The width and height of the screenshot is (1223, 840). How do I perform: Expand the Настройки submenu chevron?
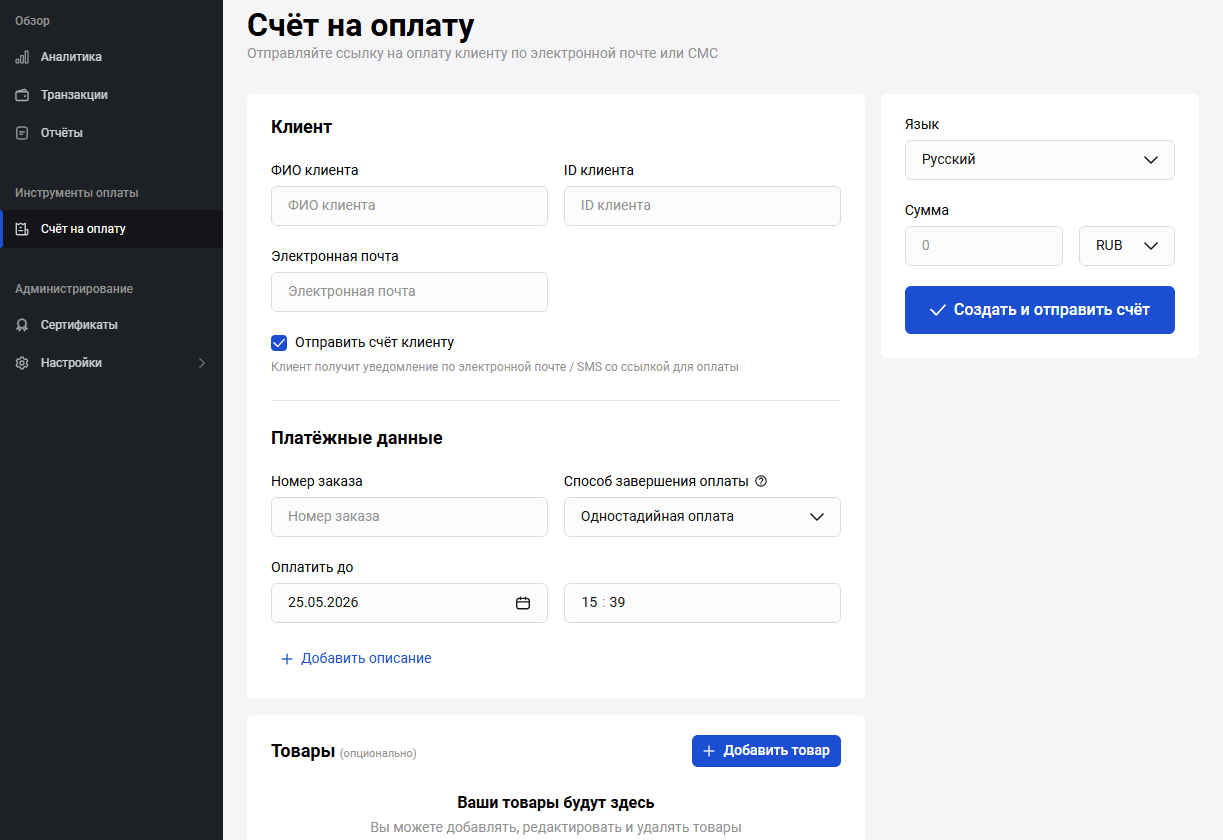(201, 363)
